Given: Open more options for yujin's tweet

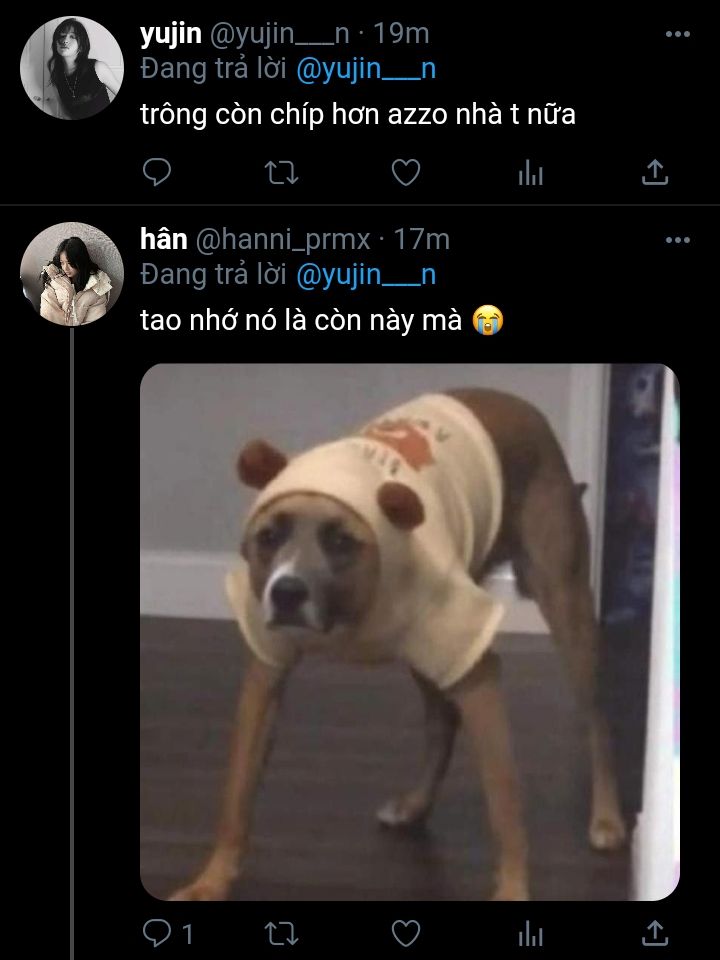Looking at the screenshot, I should click(x=677, y=34).
